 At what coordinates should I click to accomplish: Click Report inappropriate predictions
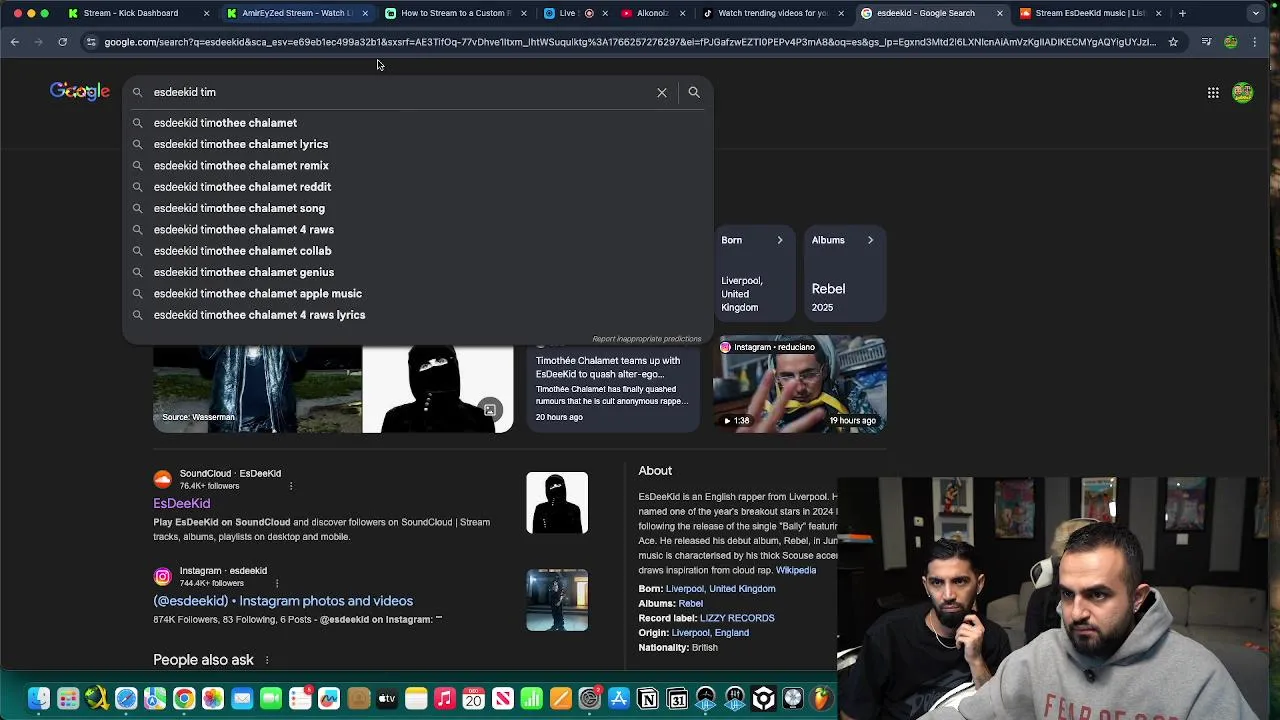[646, 339]
